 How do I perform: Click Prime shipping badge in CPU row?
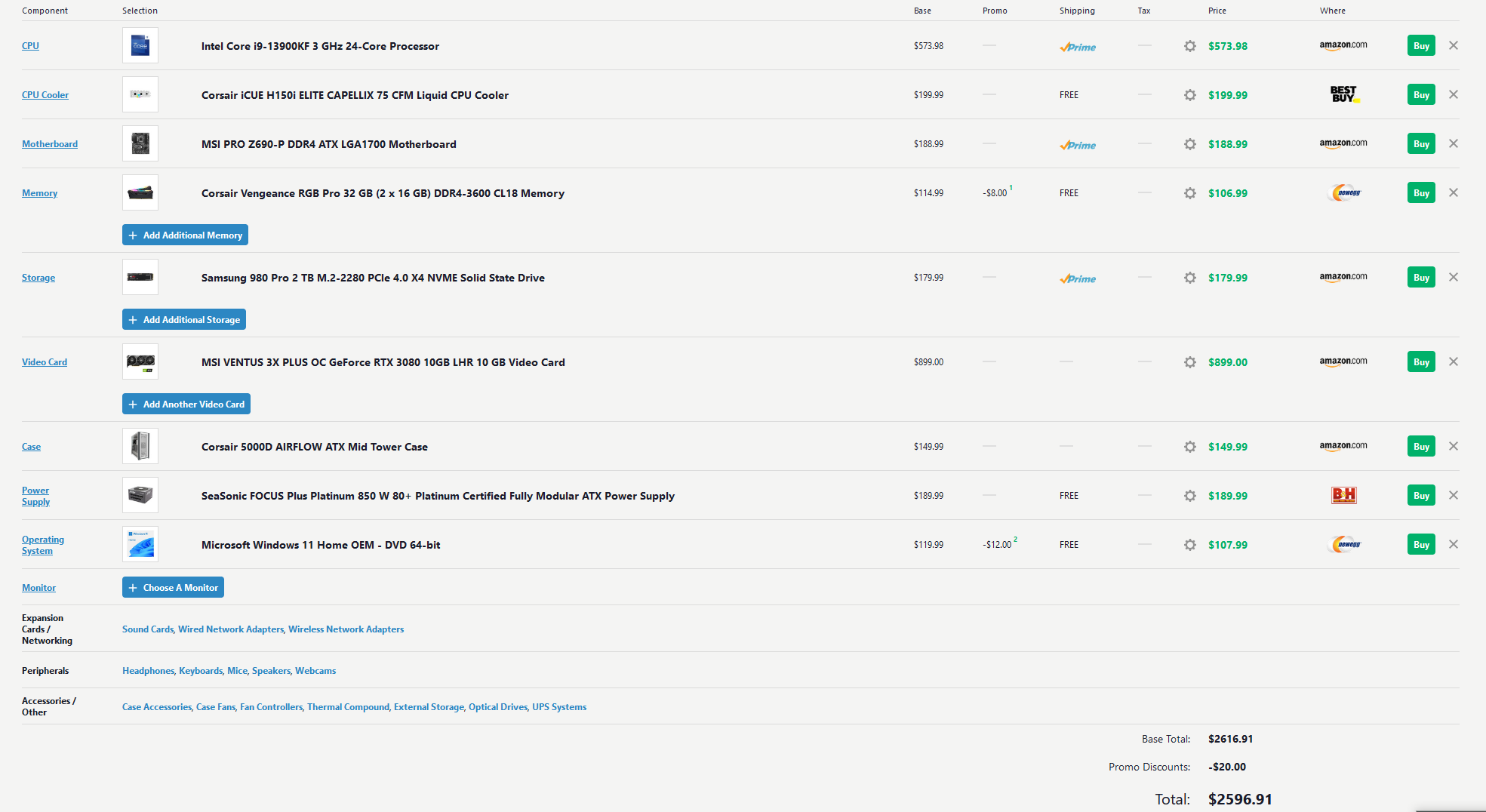click(x=1078, y=47)
